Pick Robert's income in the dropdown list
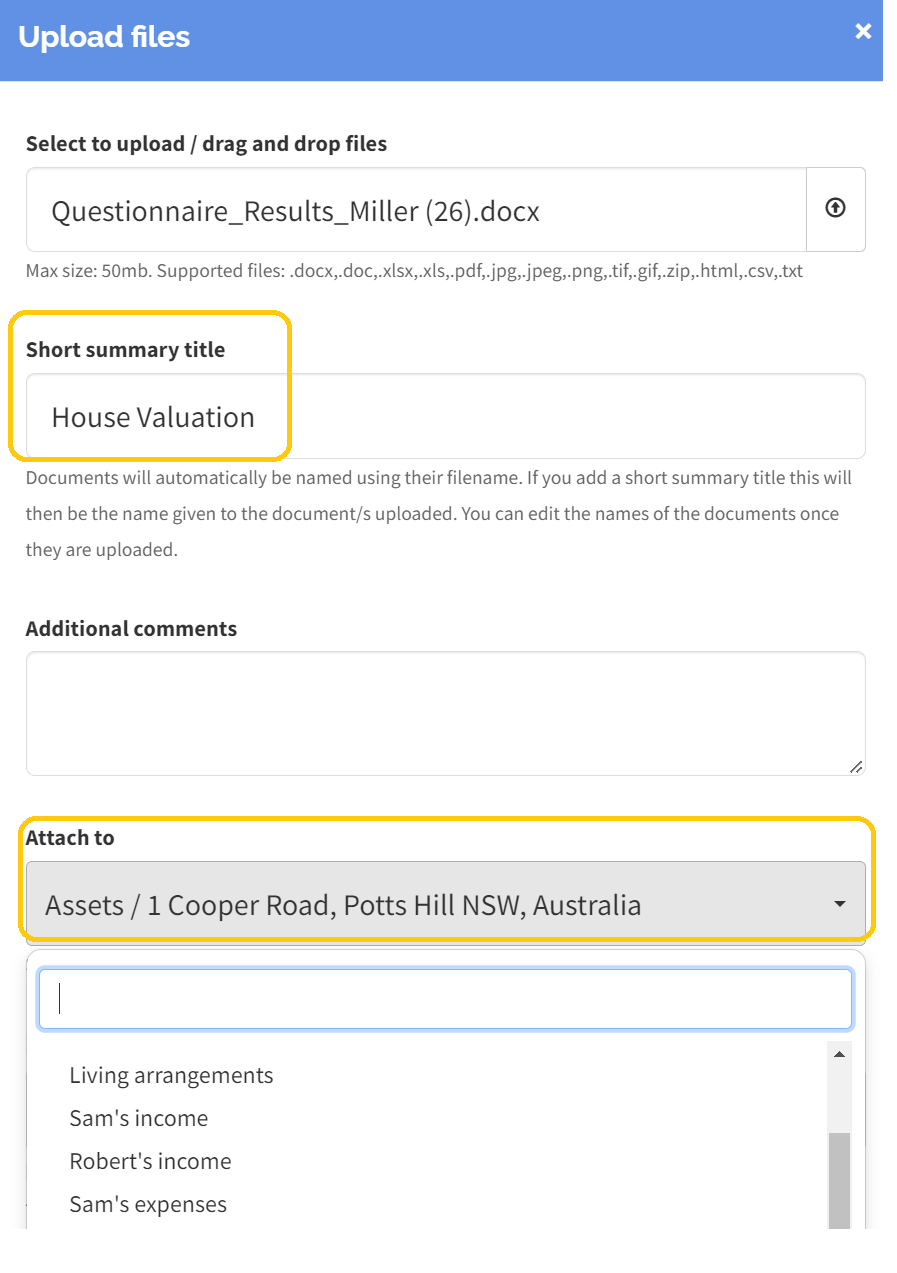The image size is (897, 1273). [150, 1161]
